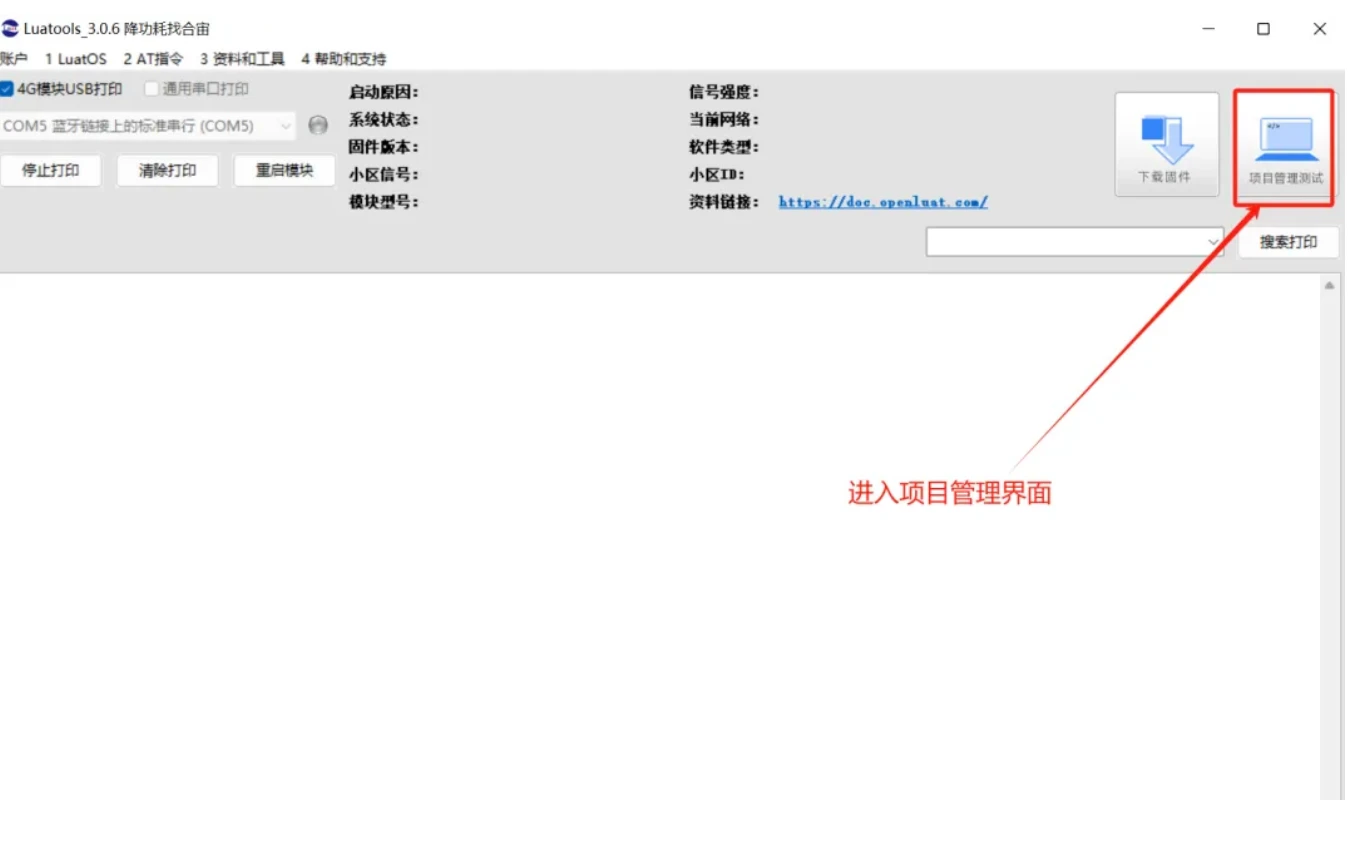
Task: Click inside the search print input field
Action: point(1065,242)
